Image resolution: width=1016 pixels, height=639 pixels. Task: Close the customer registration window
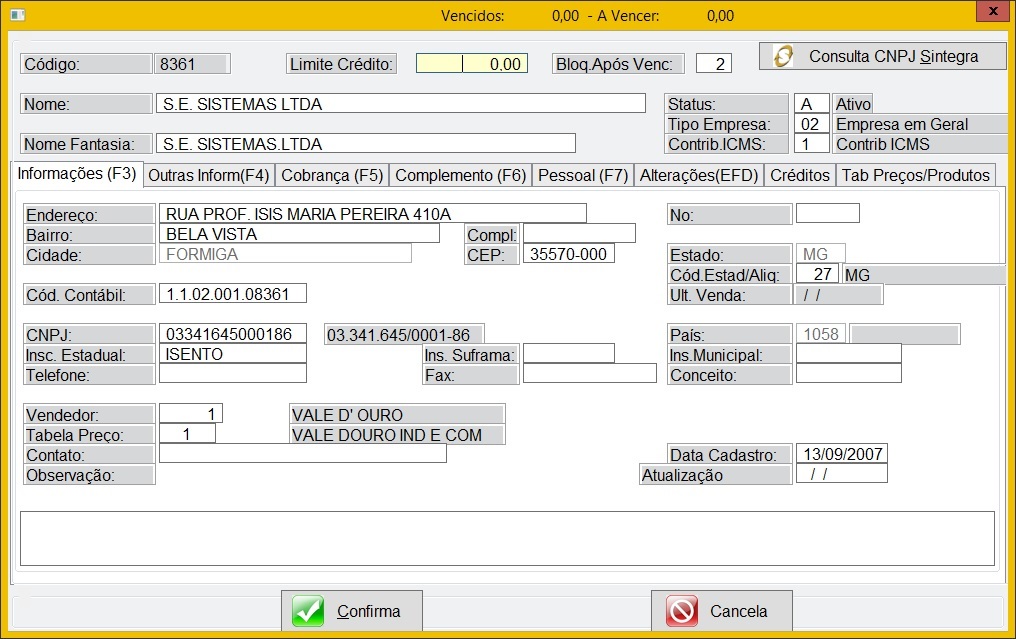pos(990,12)
